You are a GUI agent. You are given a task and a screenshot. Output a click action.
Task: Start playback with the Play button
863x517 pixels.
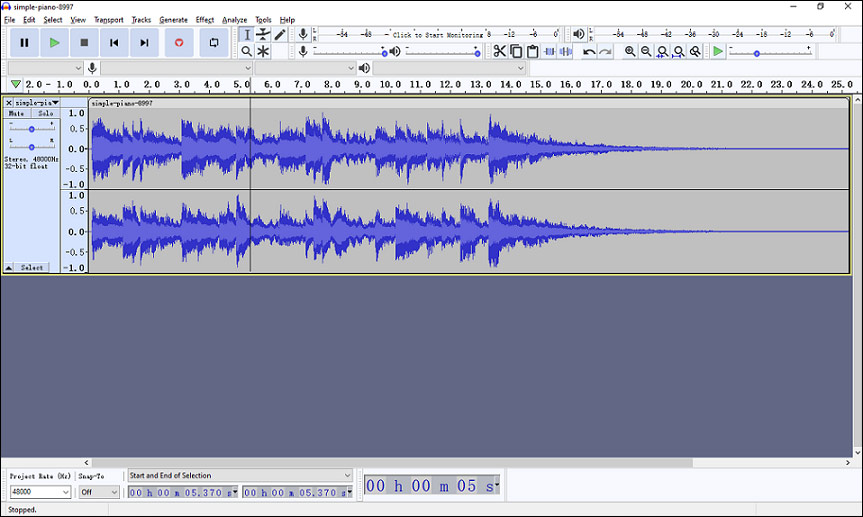[54, 42]
